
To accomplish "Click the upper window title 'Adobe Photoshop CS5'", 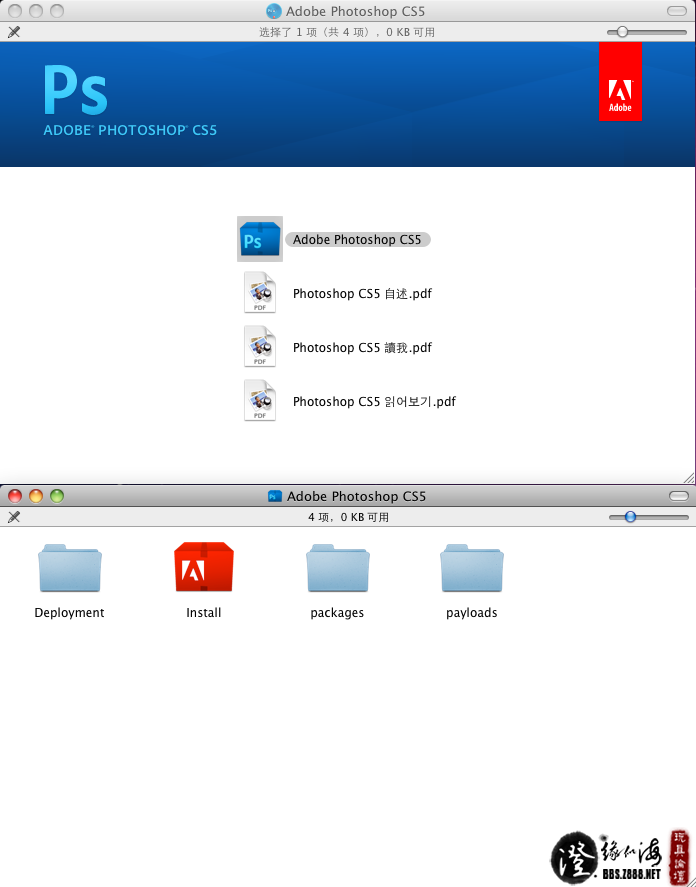I will click(x=355, y=11).
